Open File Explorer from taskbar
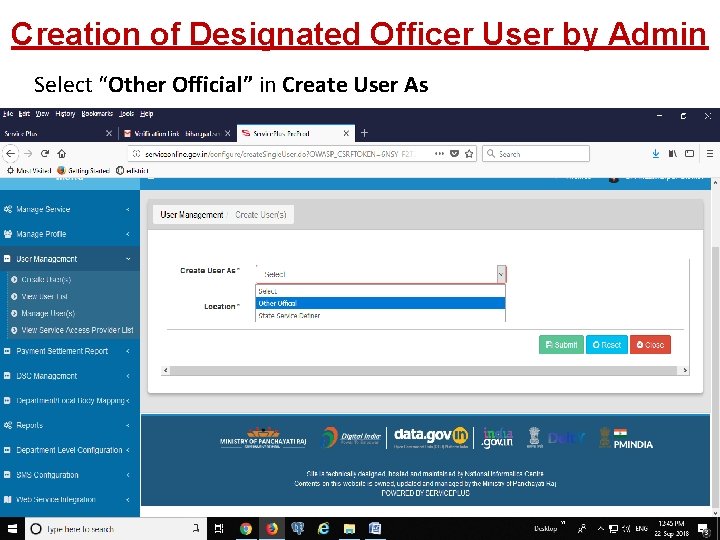 coord(349,529)
